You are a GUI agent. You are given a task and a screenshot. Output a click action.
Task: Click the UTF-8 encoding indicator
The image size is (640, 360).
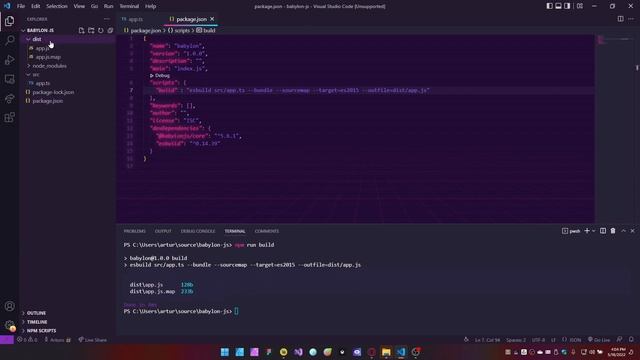click(538, 340)
